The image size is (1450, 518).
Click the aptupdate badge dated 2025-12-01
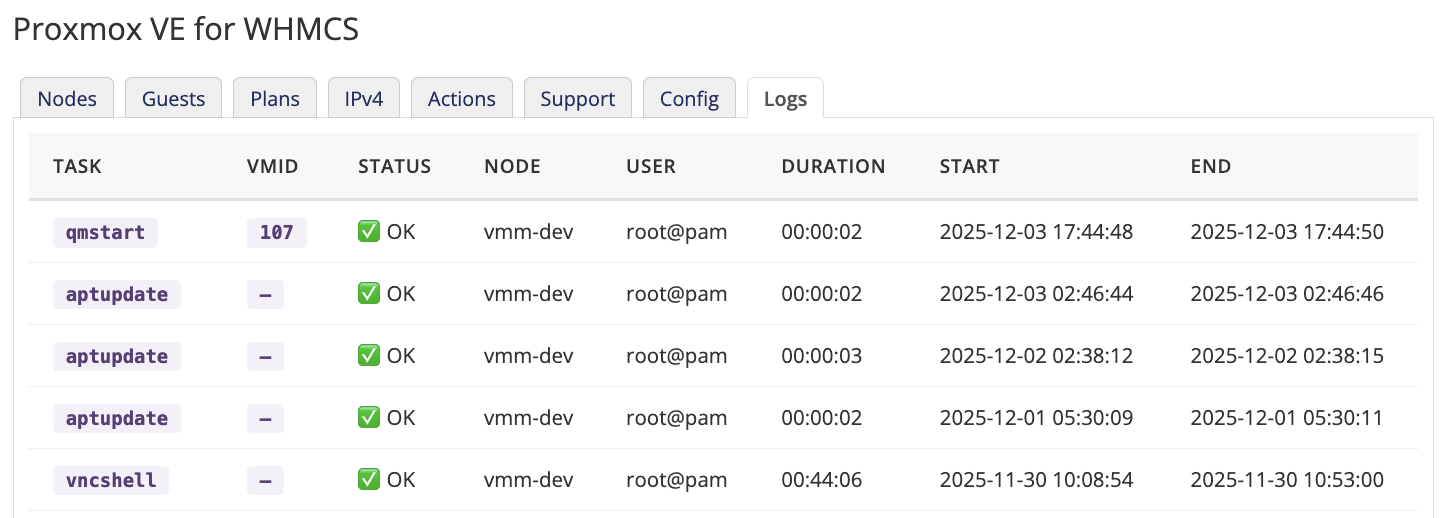click(x=116, y=419)
